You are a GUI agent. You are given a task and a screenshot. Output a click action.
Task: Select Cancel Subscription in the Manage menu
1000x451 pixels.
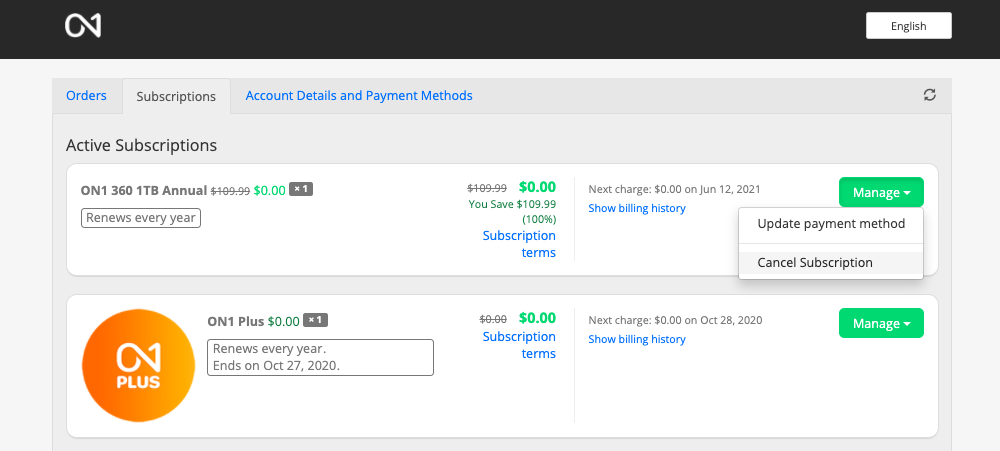coord(815,263)
